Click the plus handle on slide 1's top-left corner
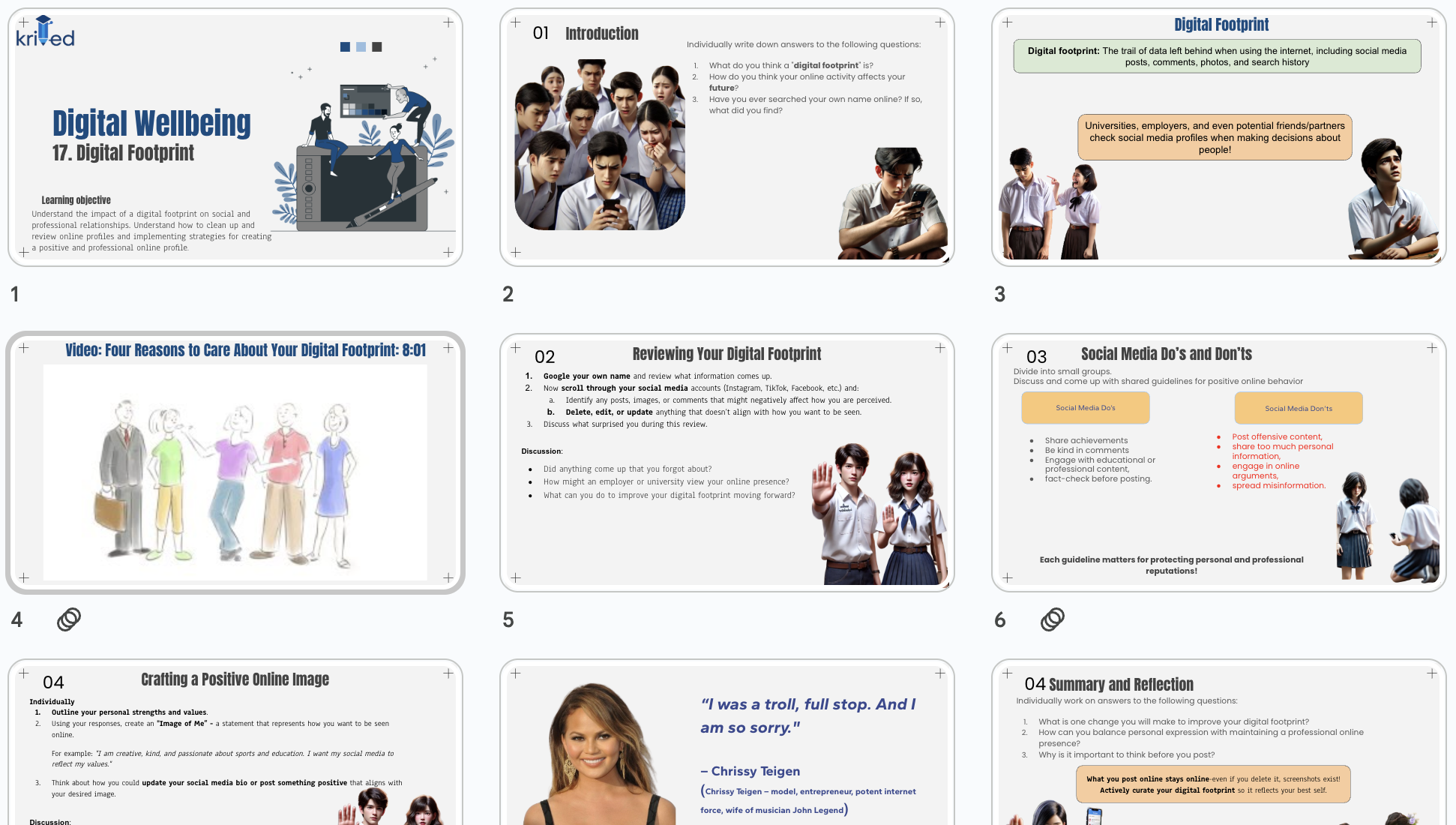Image resolution: width=1456 pixels, height=825 pixels. (x=25, y=22)
